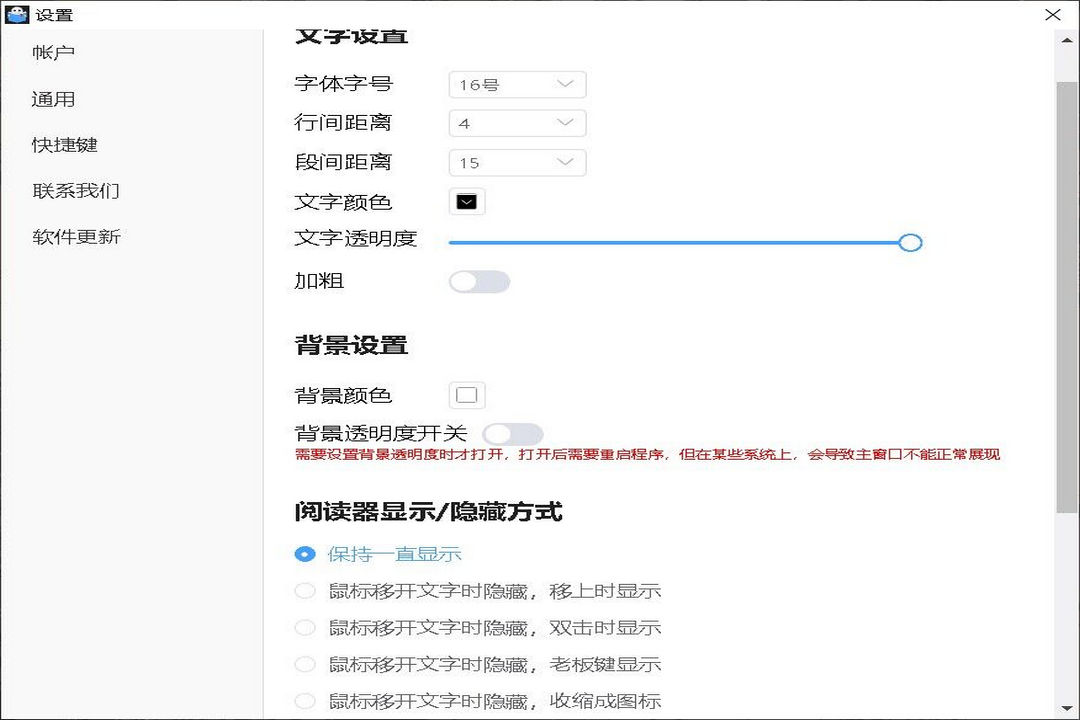Screen dimensions: 1080x720
Task: Select the 保持一直显示 radio option
Action: 305,553
